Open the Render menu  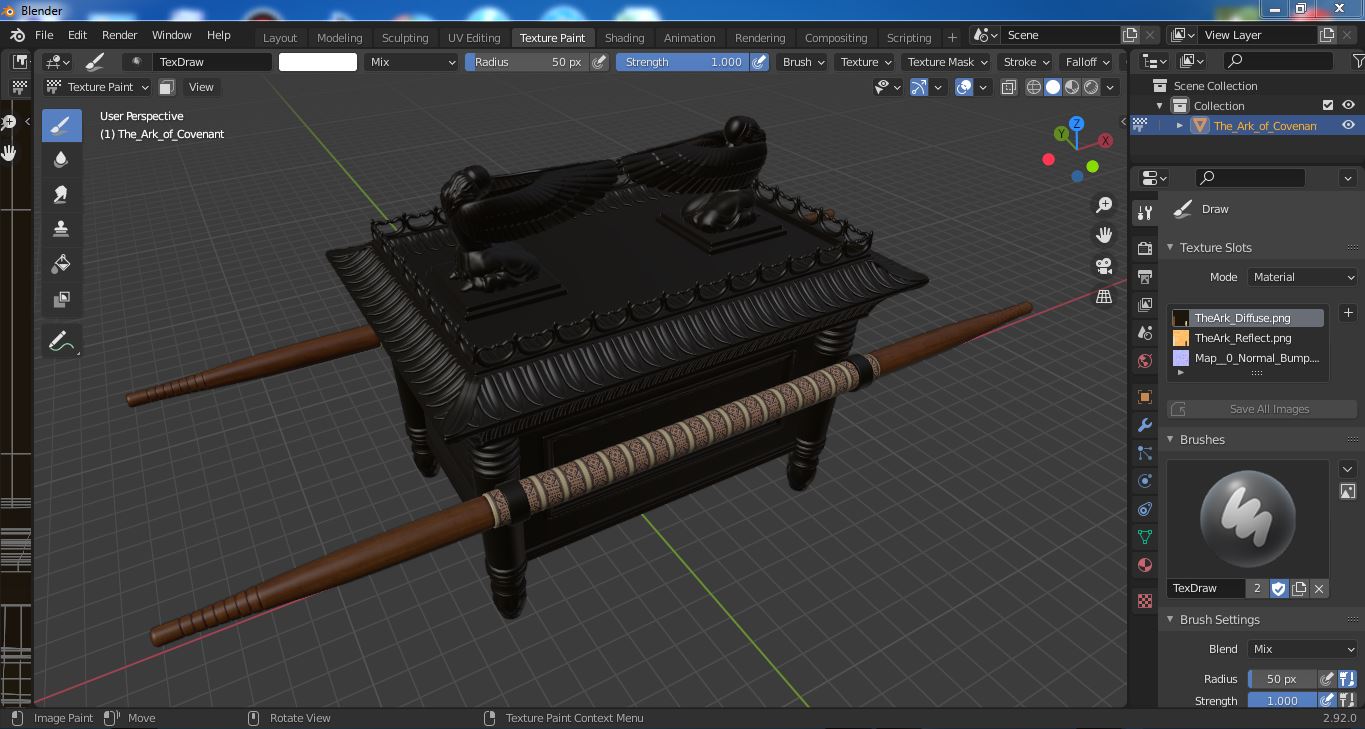tap(120, 35)
